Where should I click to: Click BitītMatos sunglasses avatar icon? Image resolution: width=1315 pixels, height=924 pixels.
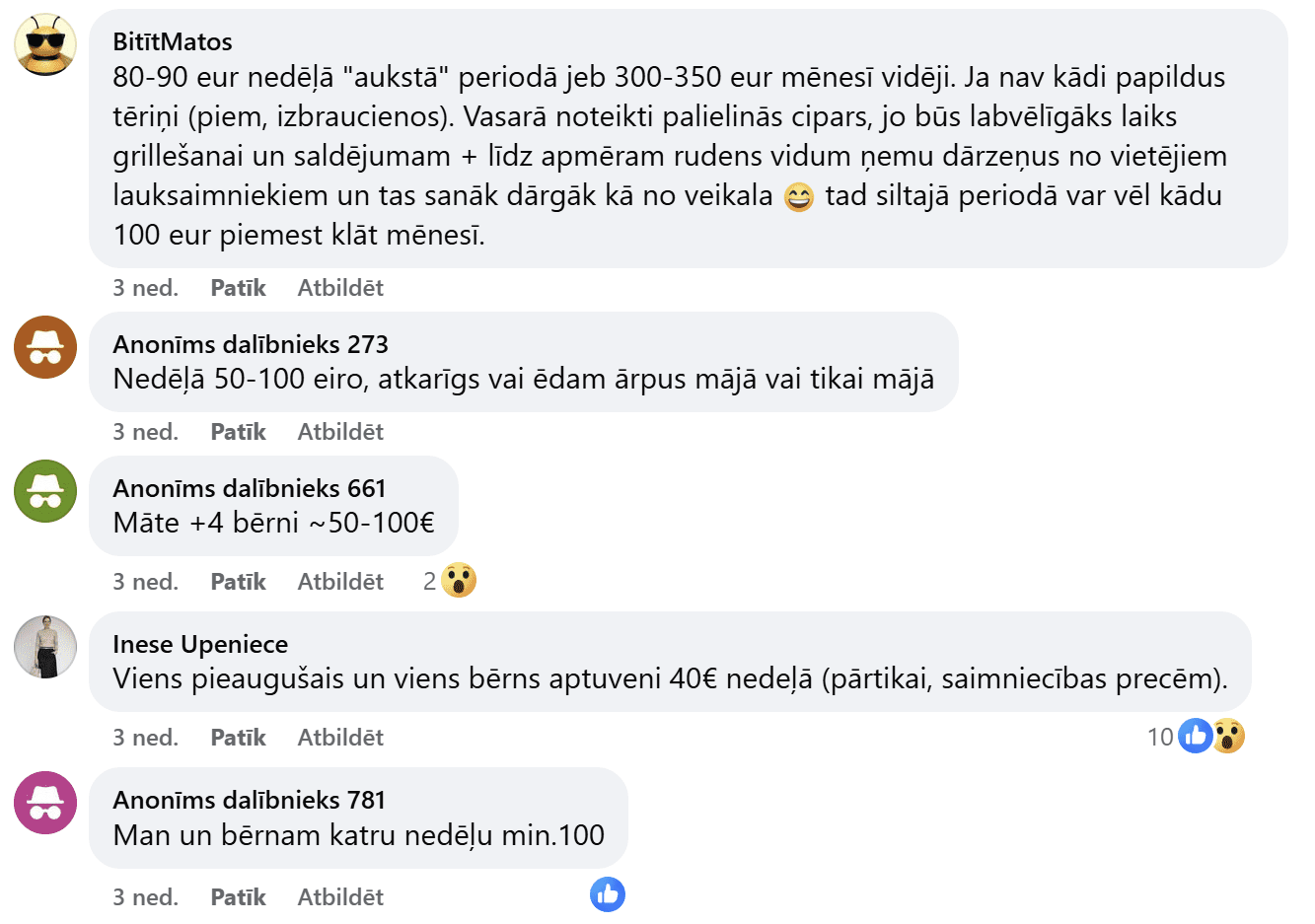(45, 44)
